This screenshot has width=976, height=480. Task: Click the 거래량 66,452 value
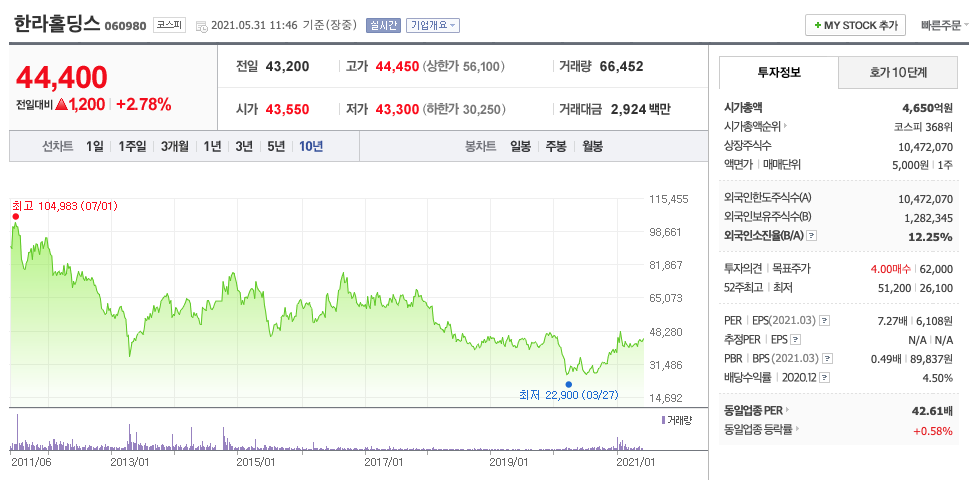click(x=621, y=67)
